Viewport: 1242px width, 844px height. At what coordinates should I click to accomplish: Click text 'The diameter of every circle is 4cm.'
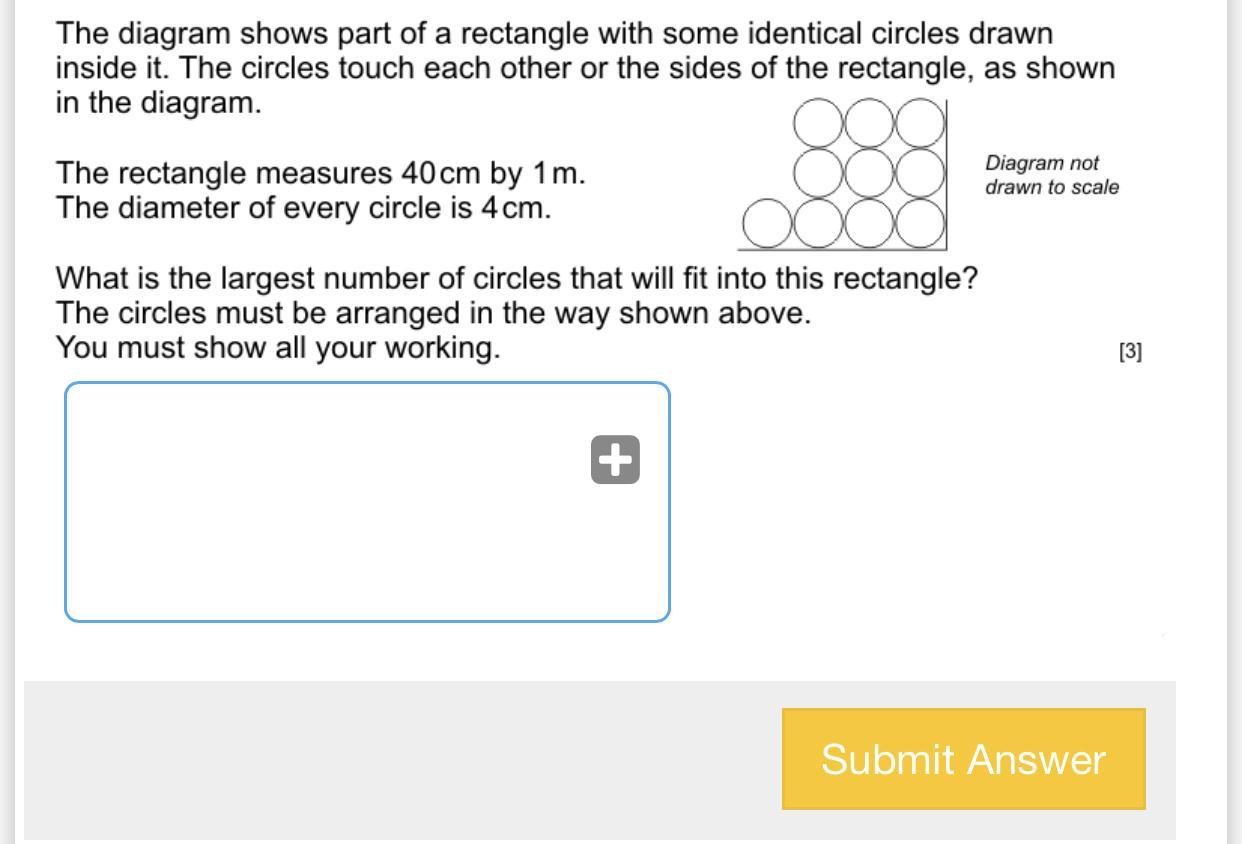click(x=303, y=208)
